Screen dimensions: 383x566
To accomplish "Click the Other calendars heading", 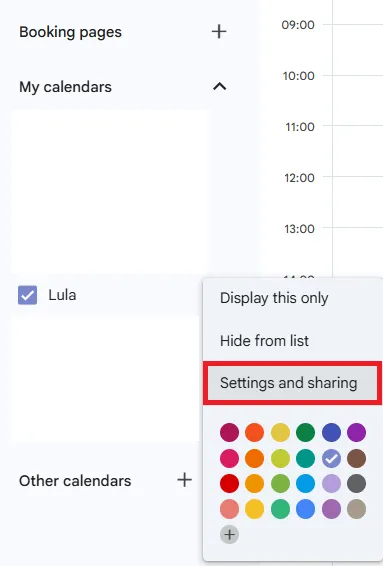I will 75,481.
